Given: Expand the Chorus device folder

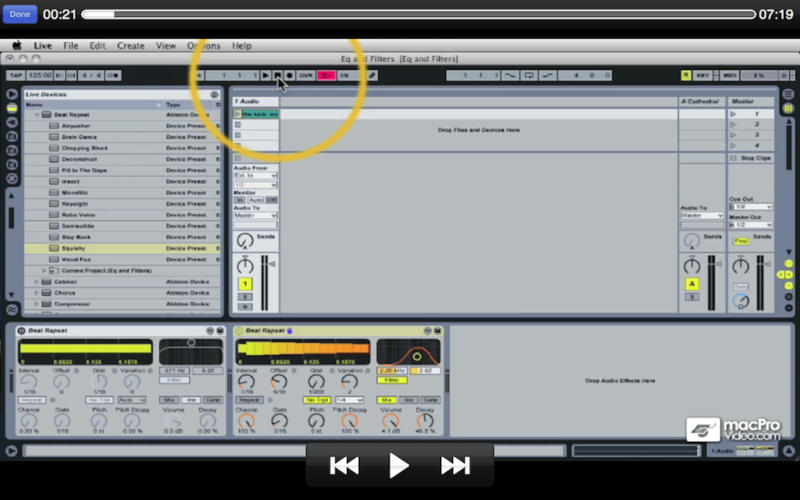Looking at the screenshot, I should [38, 293].
